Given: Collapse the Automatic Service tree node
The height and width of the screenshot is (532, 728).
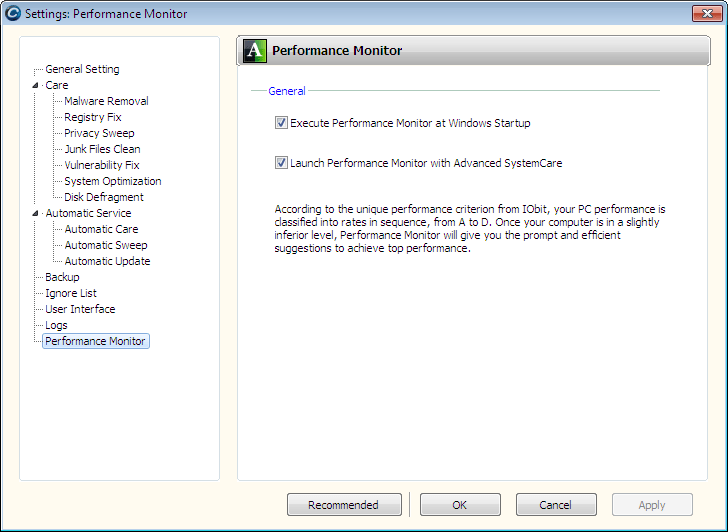Looking at the screenshot, I should point(35,214).
